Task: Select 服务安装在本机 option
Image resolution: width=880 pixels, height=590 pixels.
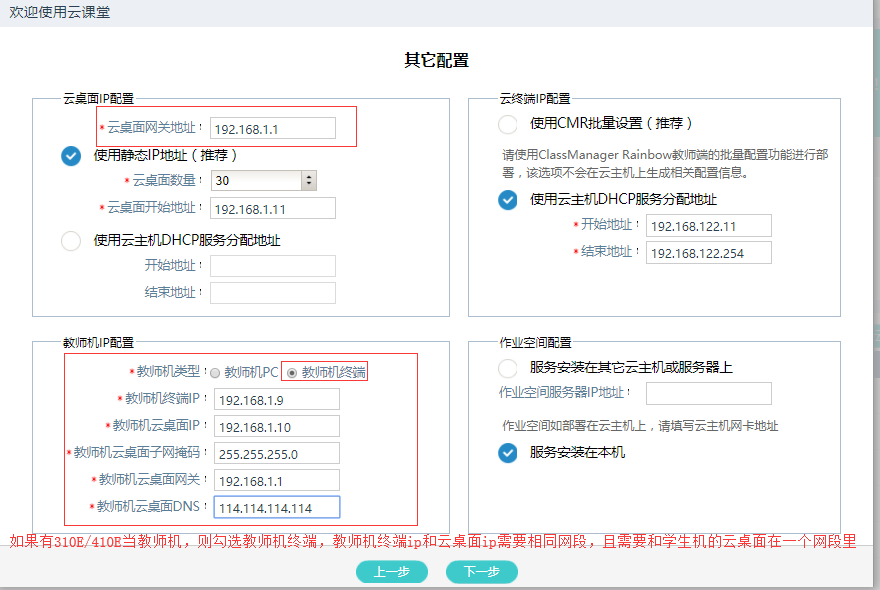Action: [x=508, y=453]
